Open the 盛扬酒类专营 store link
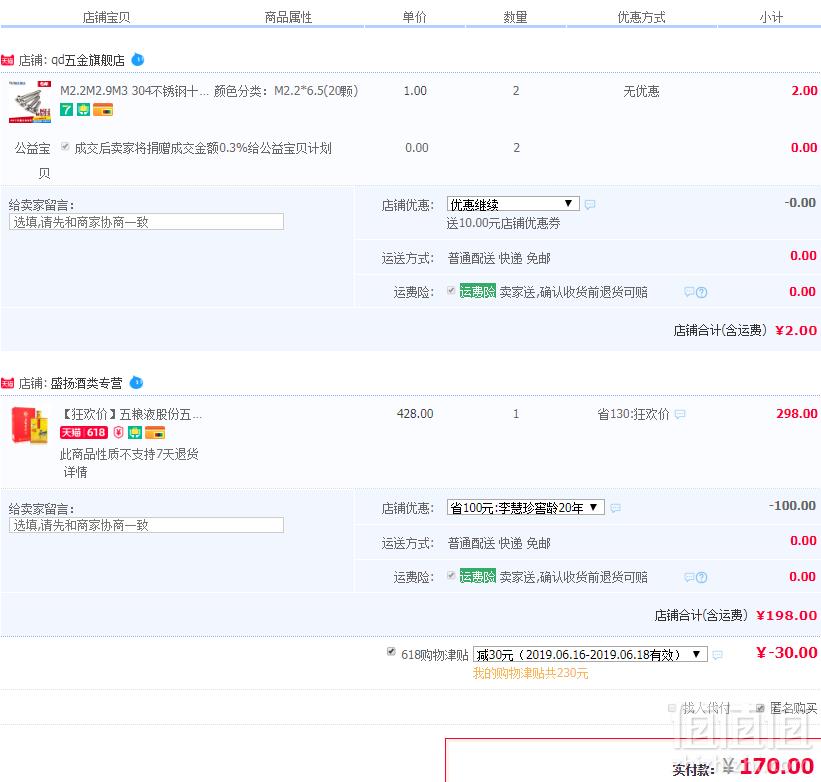 [x=86, y=383]
